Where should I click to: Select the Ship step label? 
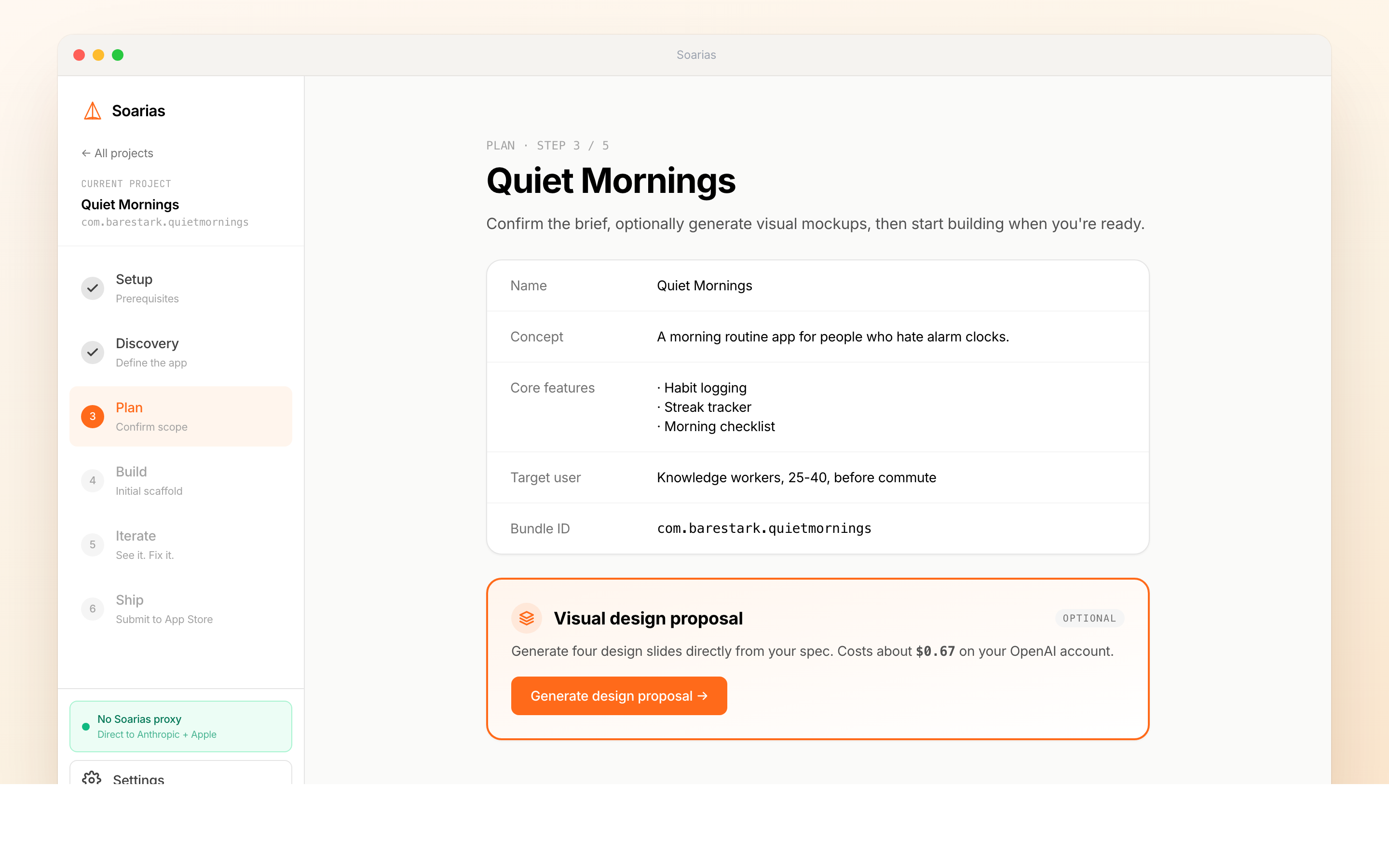(130, 600)
